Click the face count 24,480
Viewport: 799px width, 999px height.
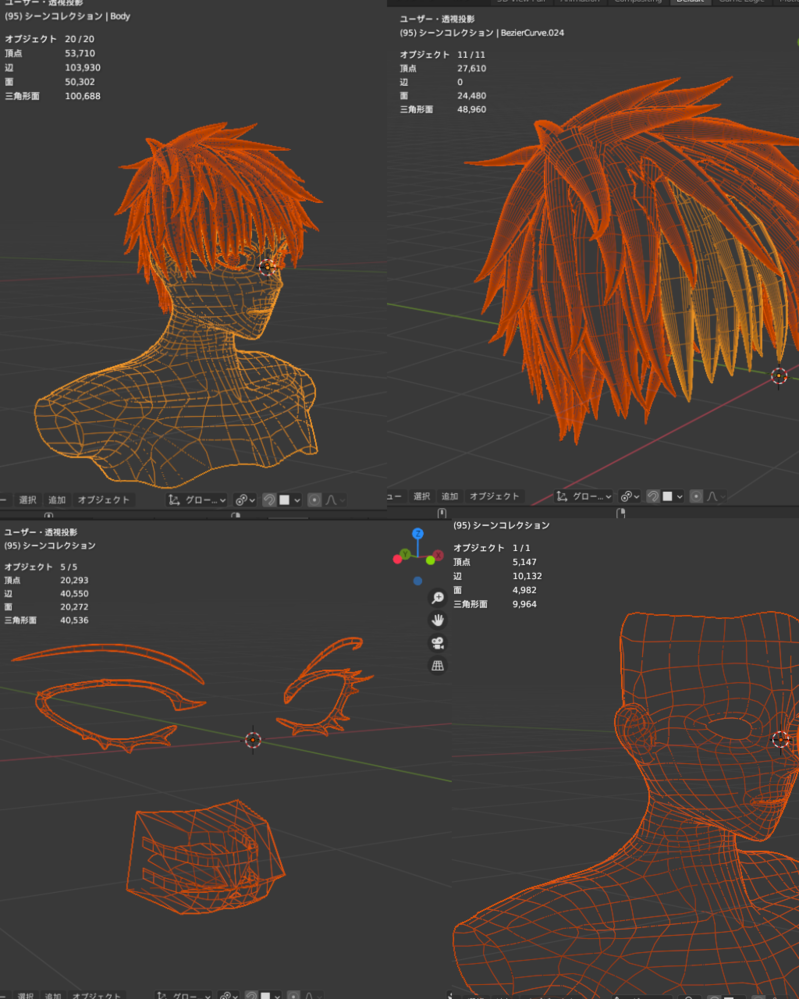[x=471, y=96]
